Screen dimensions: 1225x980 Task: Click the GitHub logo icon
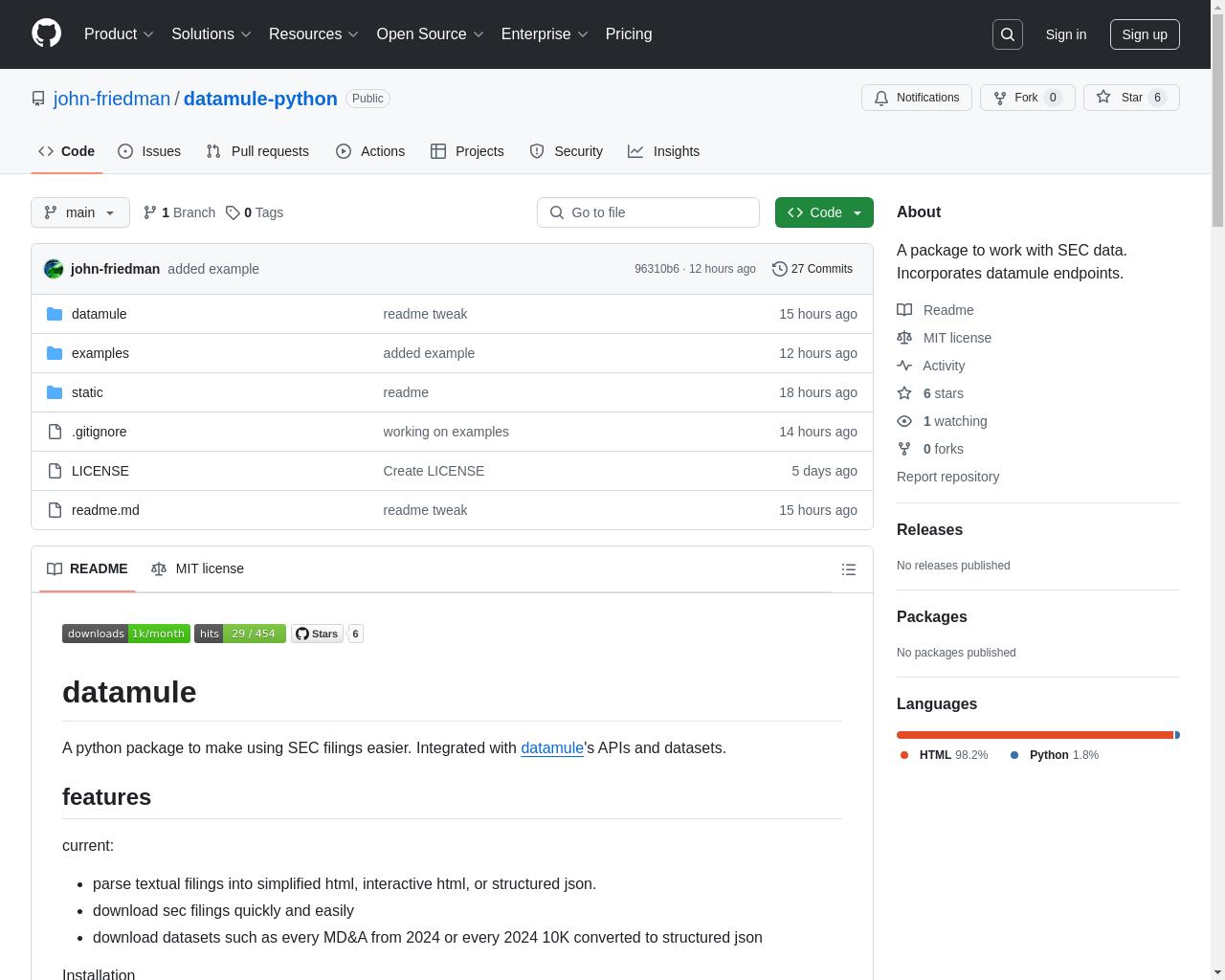point(46,33)
